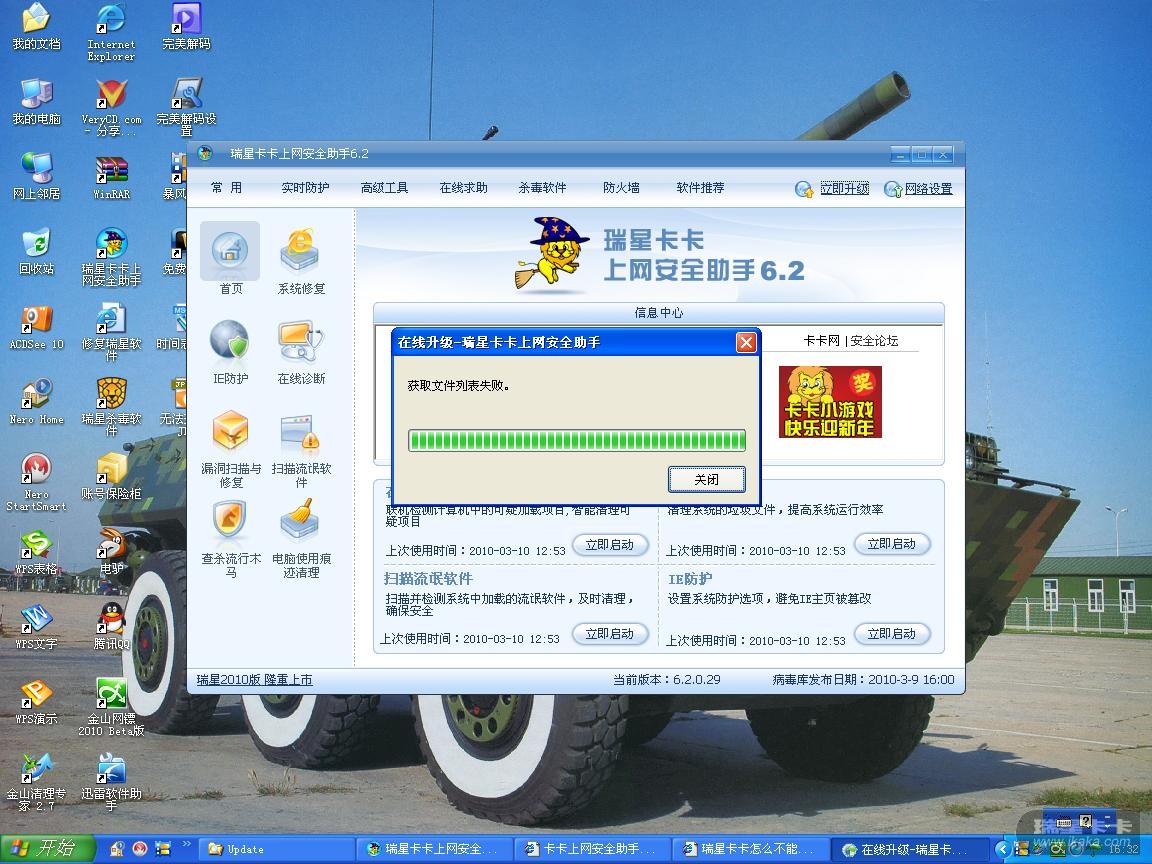Open the IE防护 shield globe icon
Screen dimensions: 1152x864
coord(230,342)
